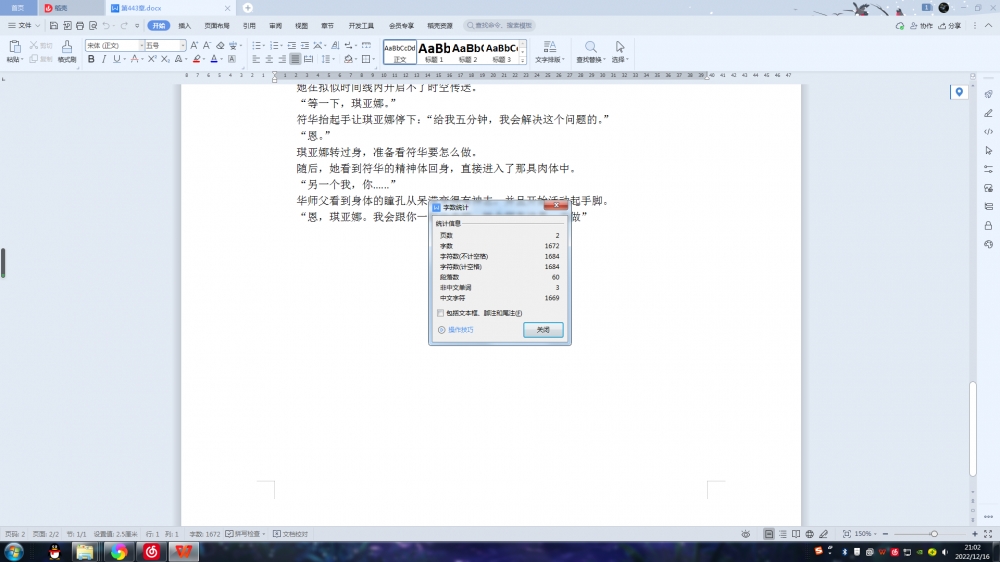Toggle Italic formatting
Viewport: 1000px width, 562px height.
[x=104, y=59]
